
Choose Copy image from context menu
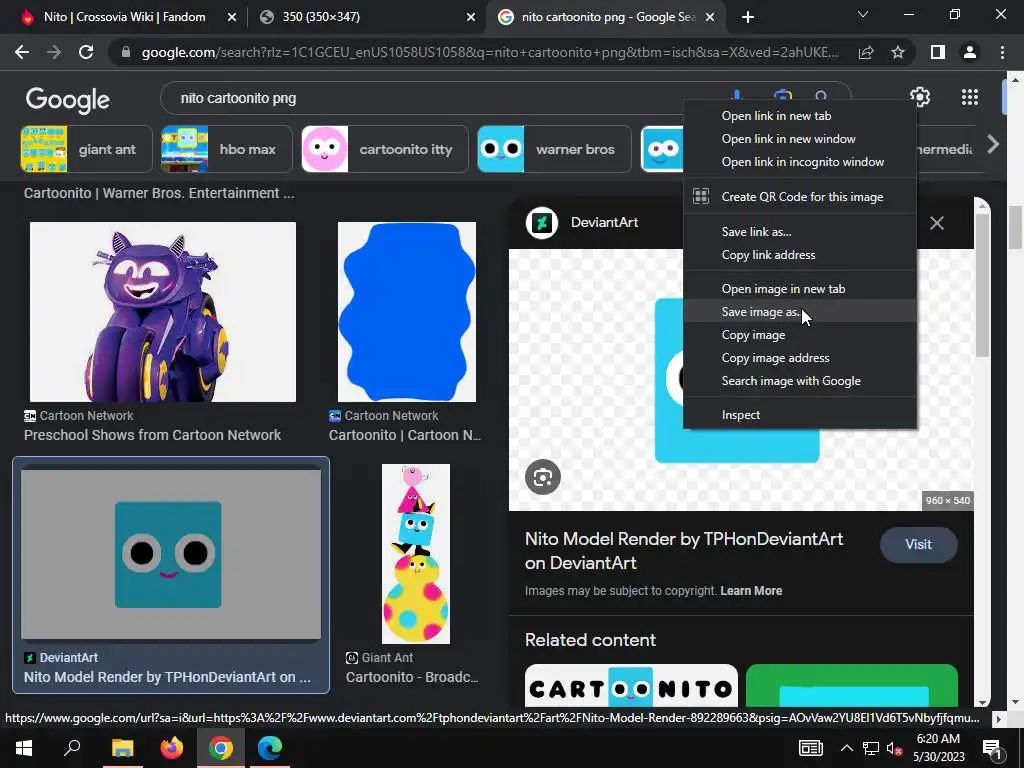pyautogui.click(x=800, y=334)
